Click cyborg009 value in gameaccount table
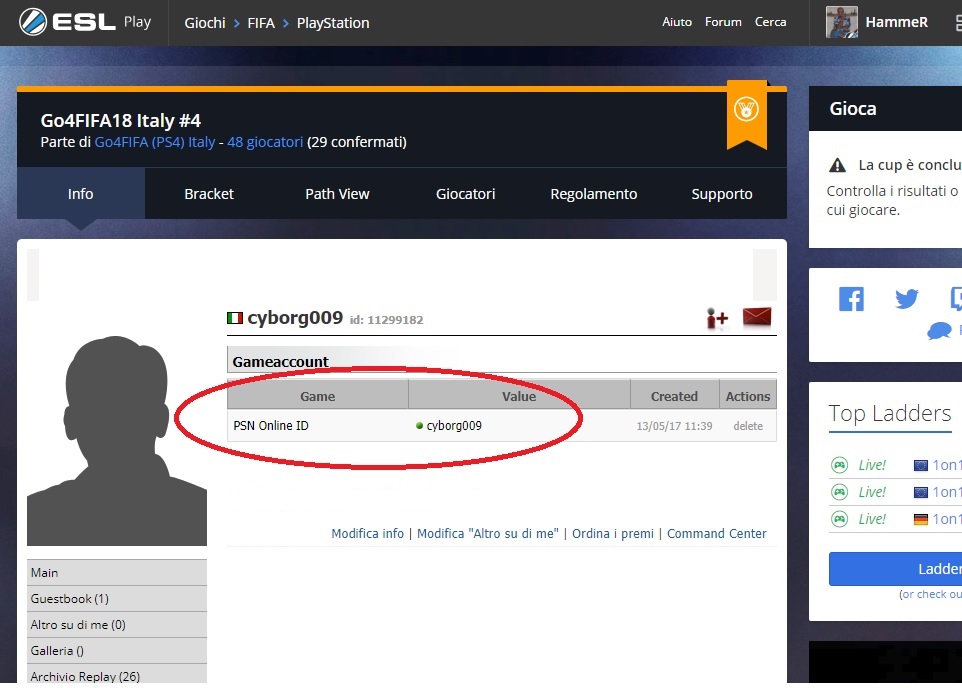Screen dimensions: 962x688 (454, 426)
